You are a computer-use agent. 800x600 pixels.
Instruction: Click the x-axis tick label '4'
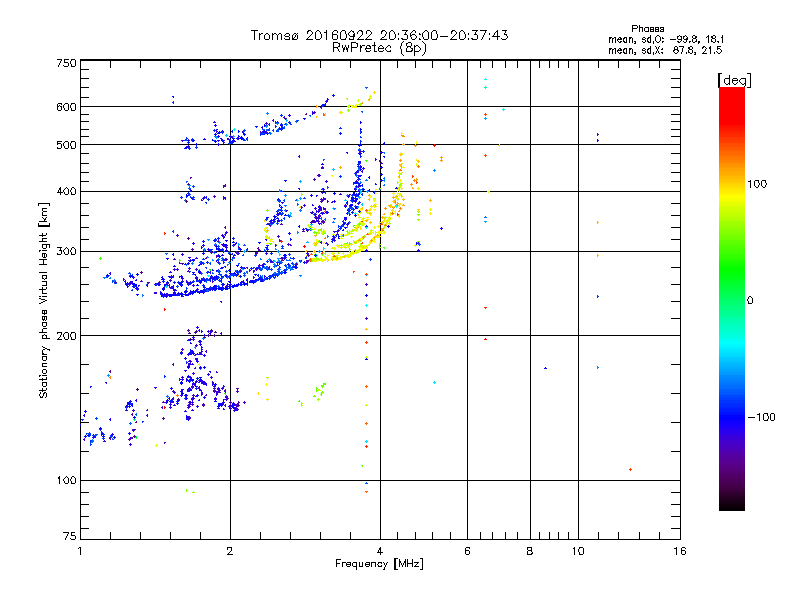click(x=380, y=551)
